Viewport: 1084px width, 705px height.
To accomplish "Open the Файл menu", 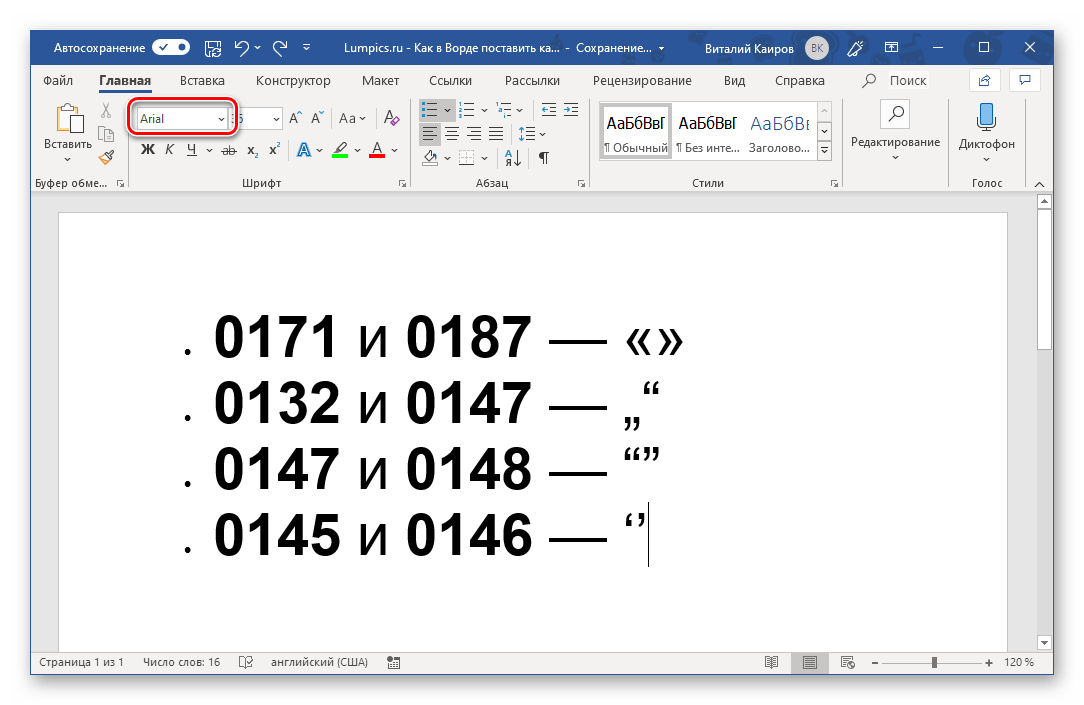I will click(58, 80).
